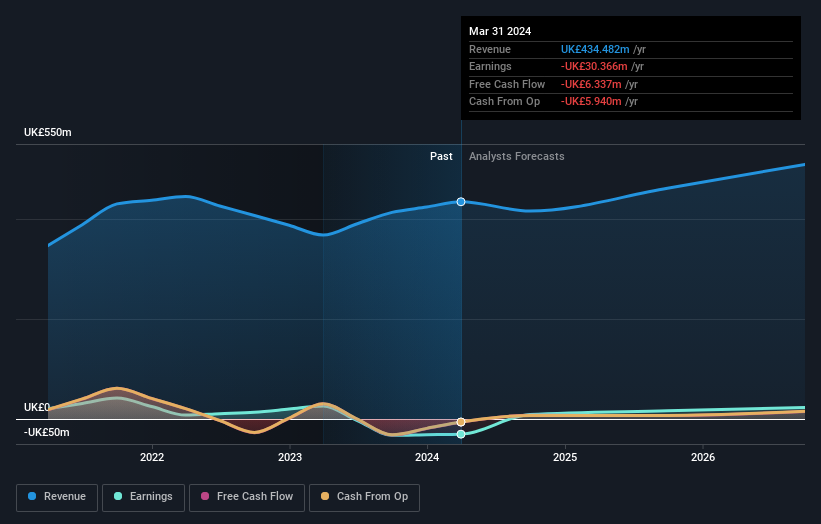
Task: Click the orange Cash From Op legend dot
Action: point(325,496)
